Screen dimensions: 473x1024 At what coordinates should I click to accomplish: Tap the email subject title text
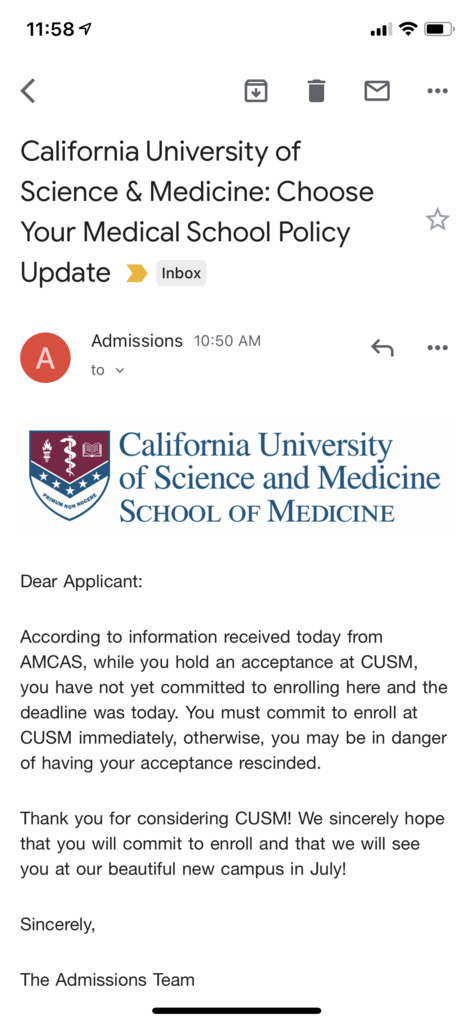(197, 212)
